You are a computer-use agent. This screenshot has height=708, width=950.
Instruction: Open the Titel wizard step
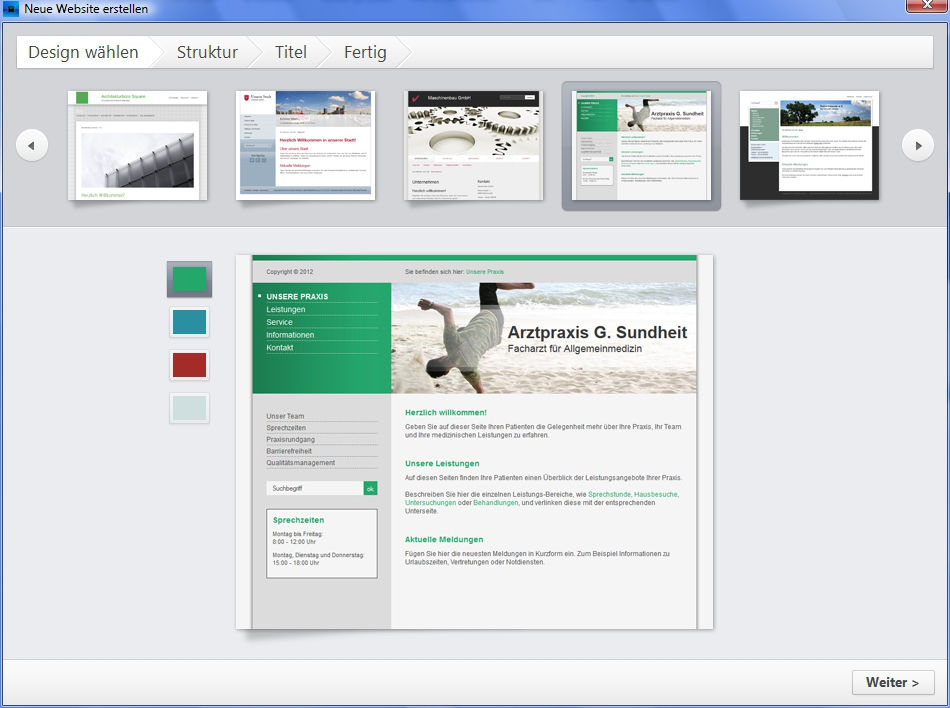[x=291, y=52]
